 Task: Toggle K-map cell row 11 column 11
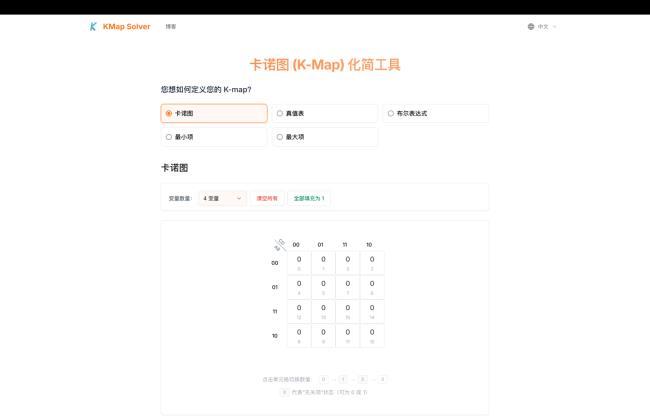(x=348, y=311)
